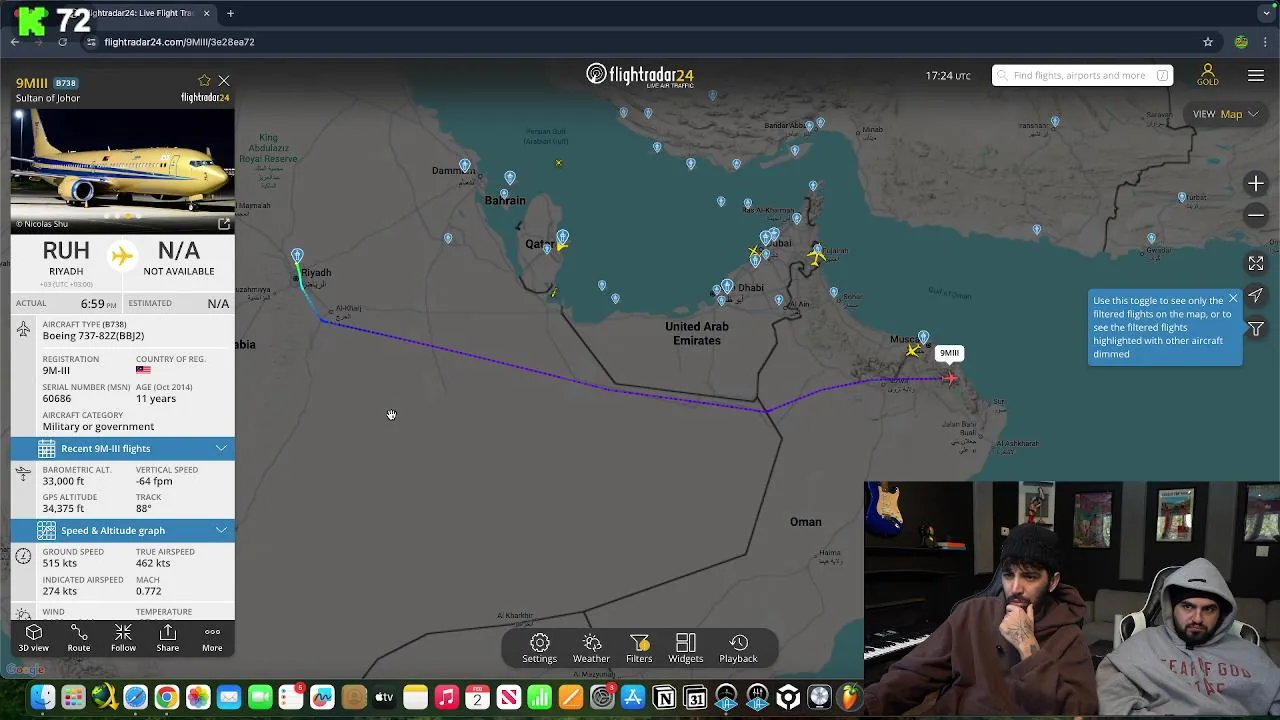Add flight to favorites star

pyautogui.click(x=204, y=81)
